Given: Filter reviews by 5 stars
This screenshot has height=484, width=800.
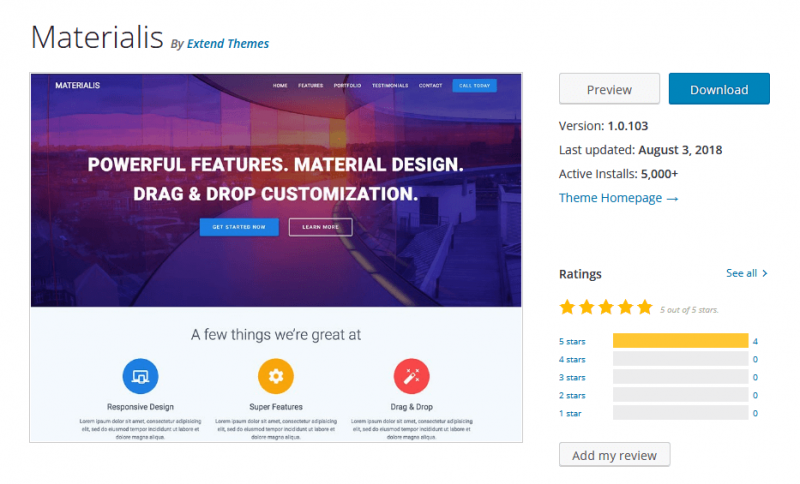Looking at the screenshot, I should click(572, 342).
